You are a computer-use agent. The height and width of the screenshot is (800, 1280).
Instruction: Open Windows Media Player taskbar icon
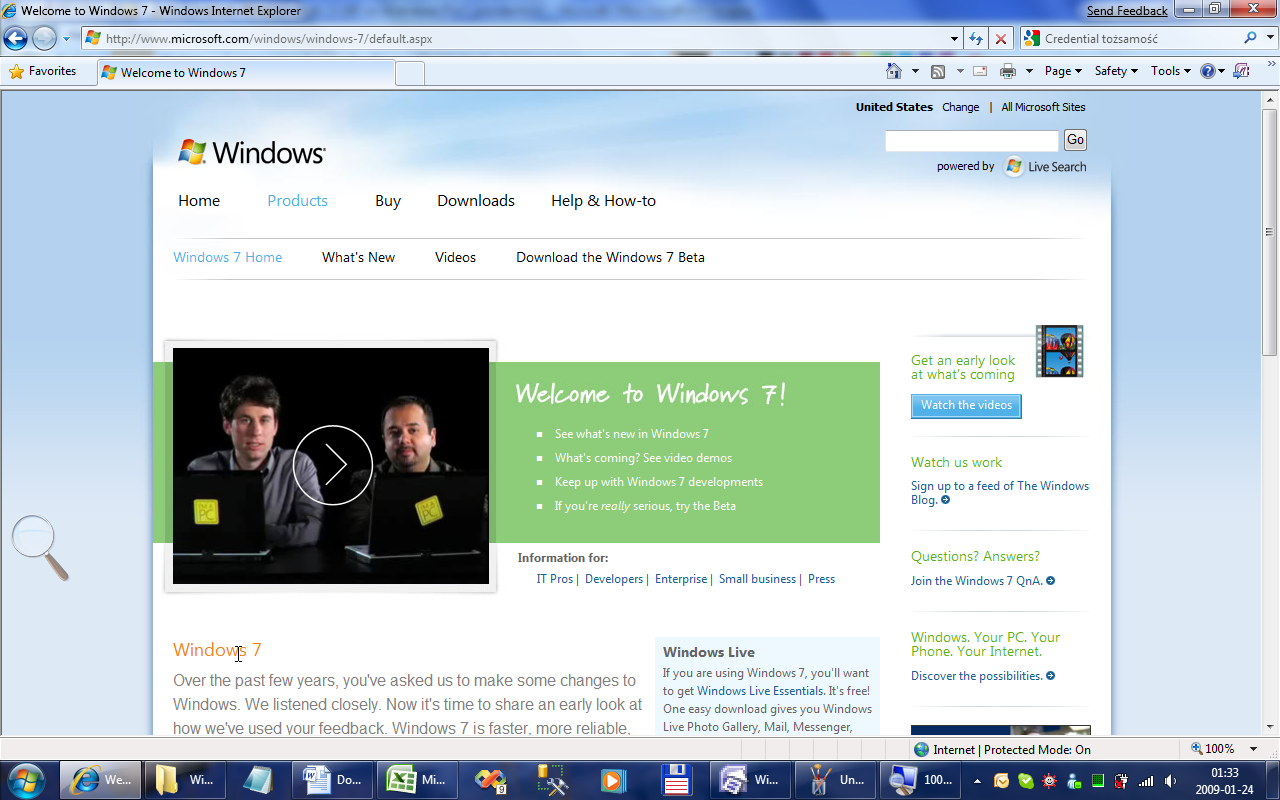(x=612, y=780)
